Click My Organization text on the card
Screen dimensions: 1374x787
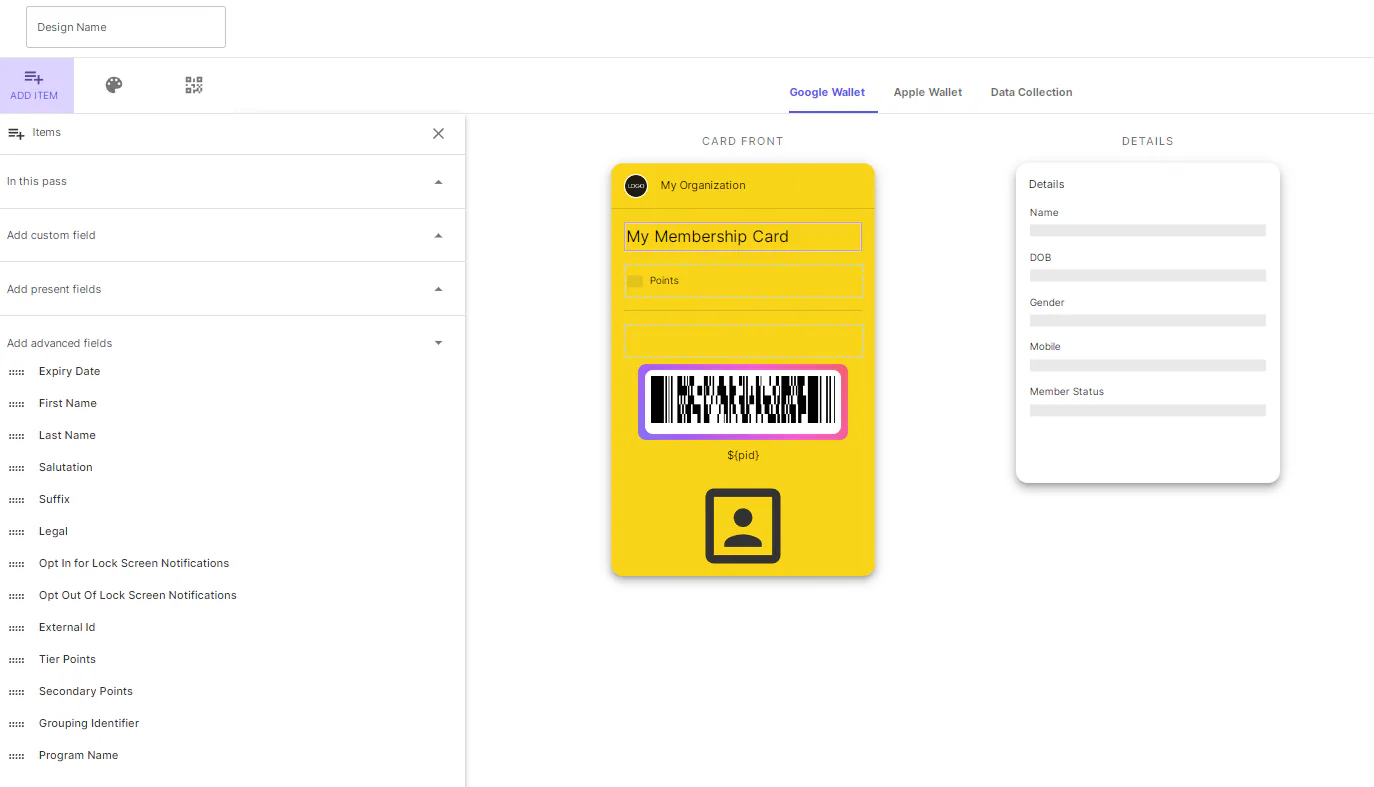pyautogui.click(x=703, y=185)
